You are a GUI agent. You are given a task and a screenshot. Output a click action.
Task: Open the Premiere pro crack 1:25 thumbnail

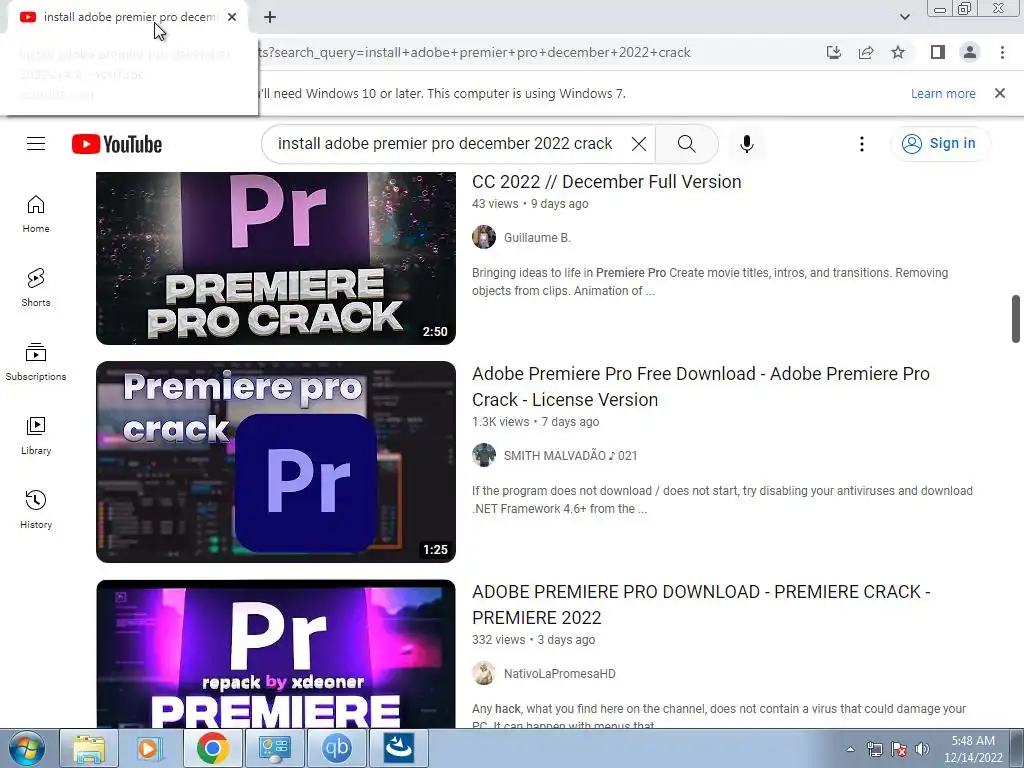tap(276, 462)
